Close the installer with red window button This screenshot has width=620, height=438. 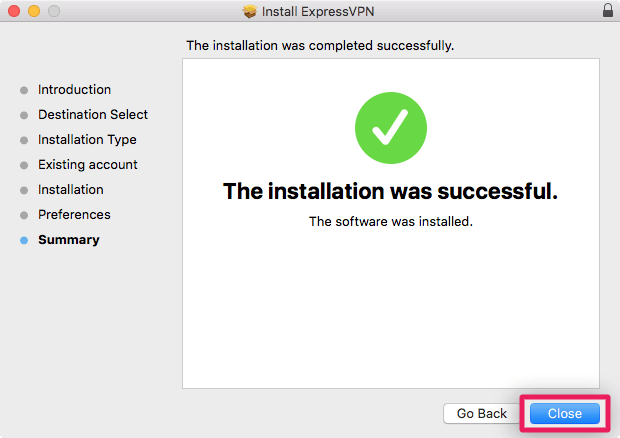(14, 11)
